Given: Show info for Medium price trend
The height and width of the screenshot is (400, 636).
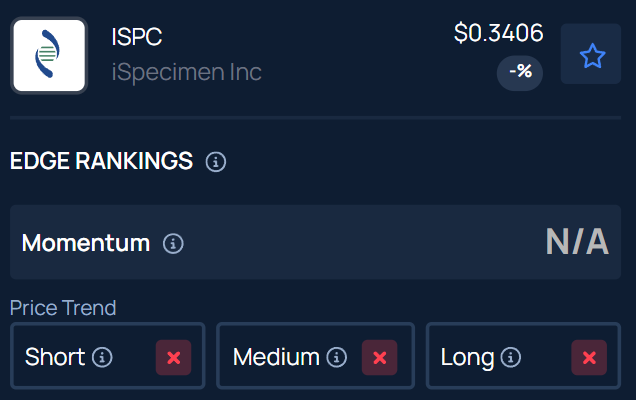Looking at the screenshot, I should (337, 357).
